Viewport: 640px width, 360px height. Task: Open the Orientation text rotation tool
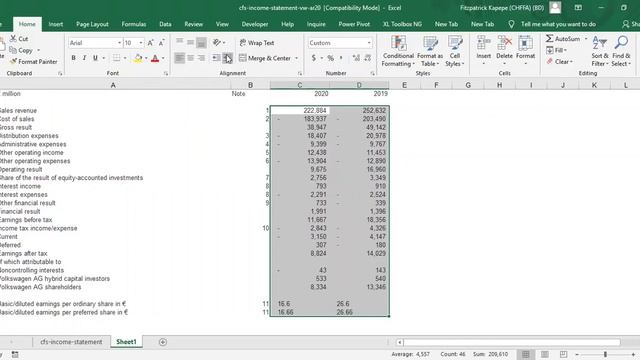[217, 42]
